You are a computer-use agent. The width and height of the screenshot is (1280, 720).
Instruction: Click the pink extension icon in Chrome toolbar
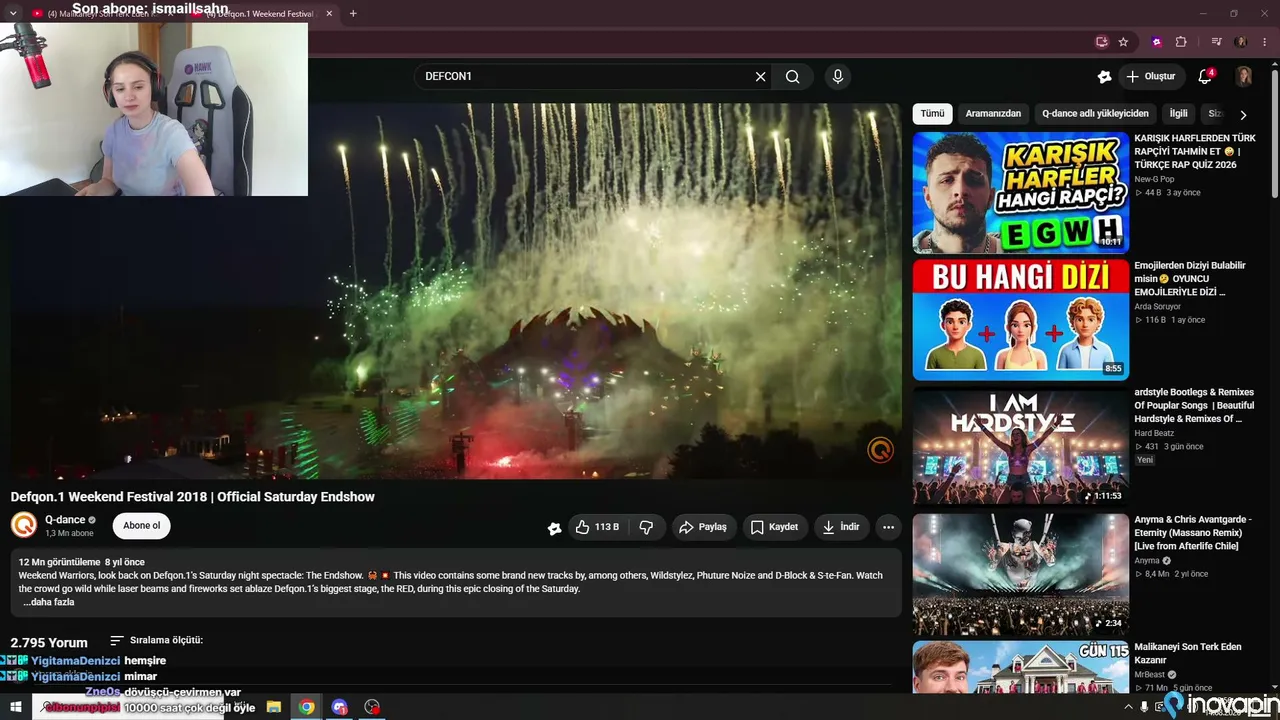coord(1157,42)
